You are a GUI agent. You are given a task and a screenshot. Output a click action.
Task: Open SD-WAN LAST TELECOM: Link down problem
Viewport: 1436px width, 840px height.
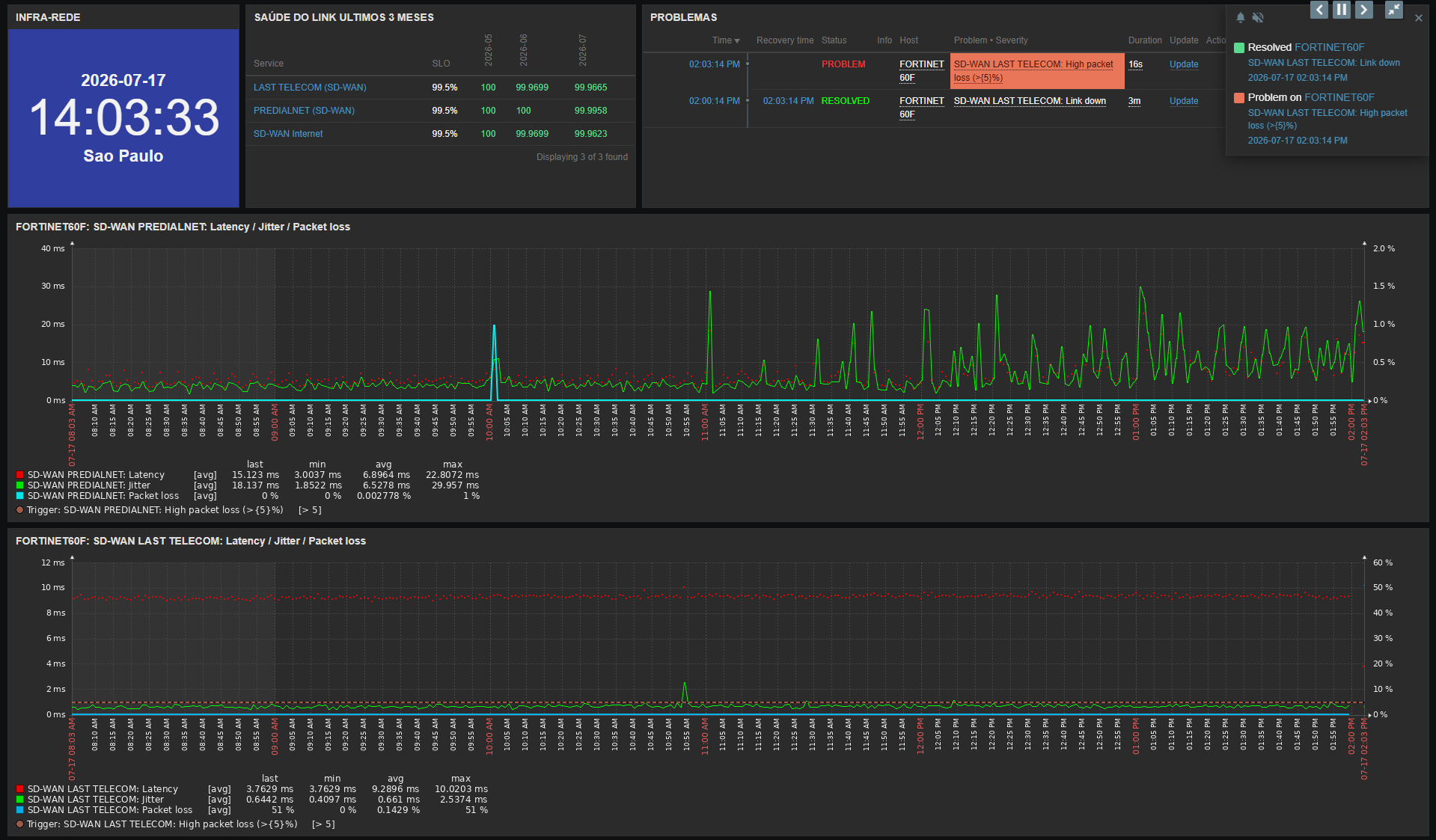[1030, 101]
